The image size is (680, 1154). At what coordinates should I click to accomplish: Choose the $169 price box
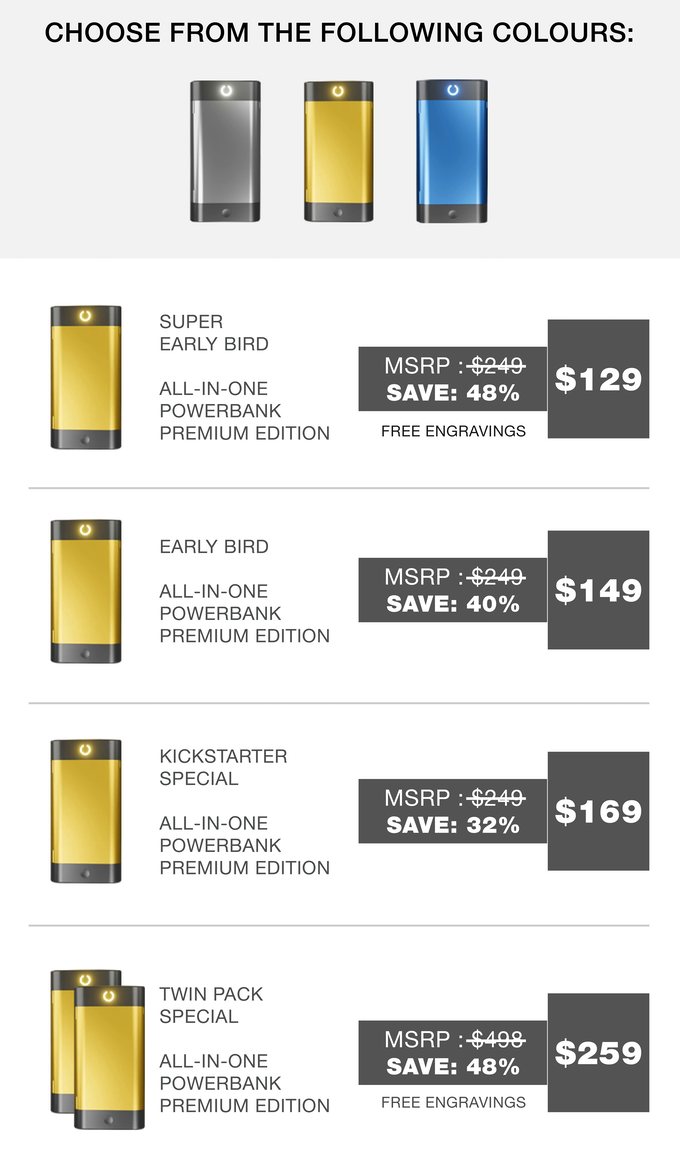pos(598,811)
